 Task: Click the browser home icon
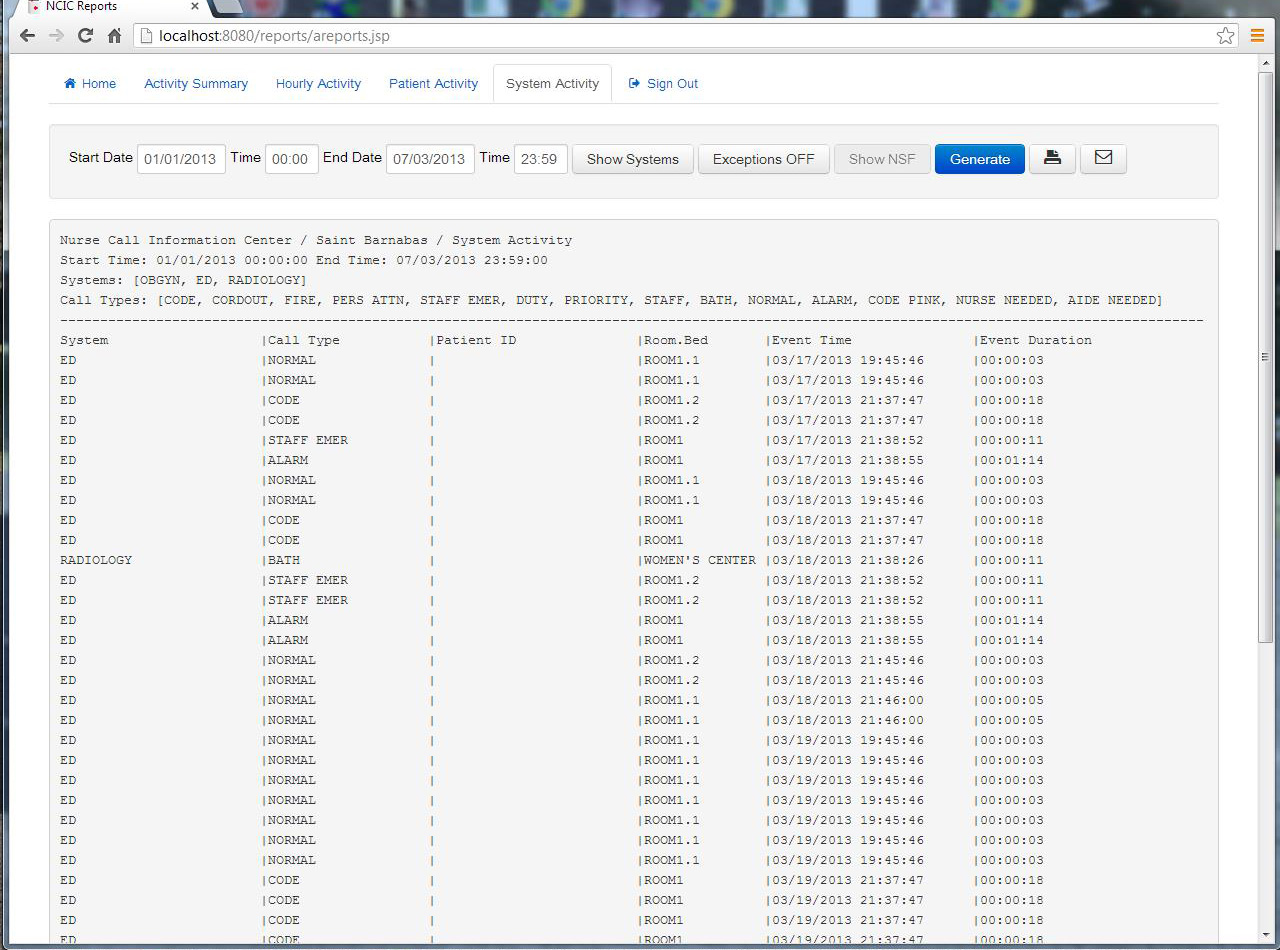(x=114, y=36)
